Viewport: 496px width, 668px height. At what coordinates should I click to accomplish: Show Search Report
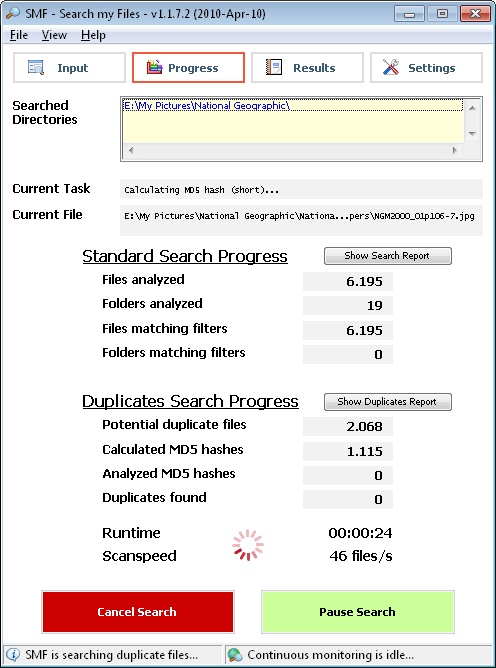(x=387, y=256)
